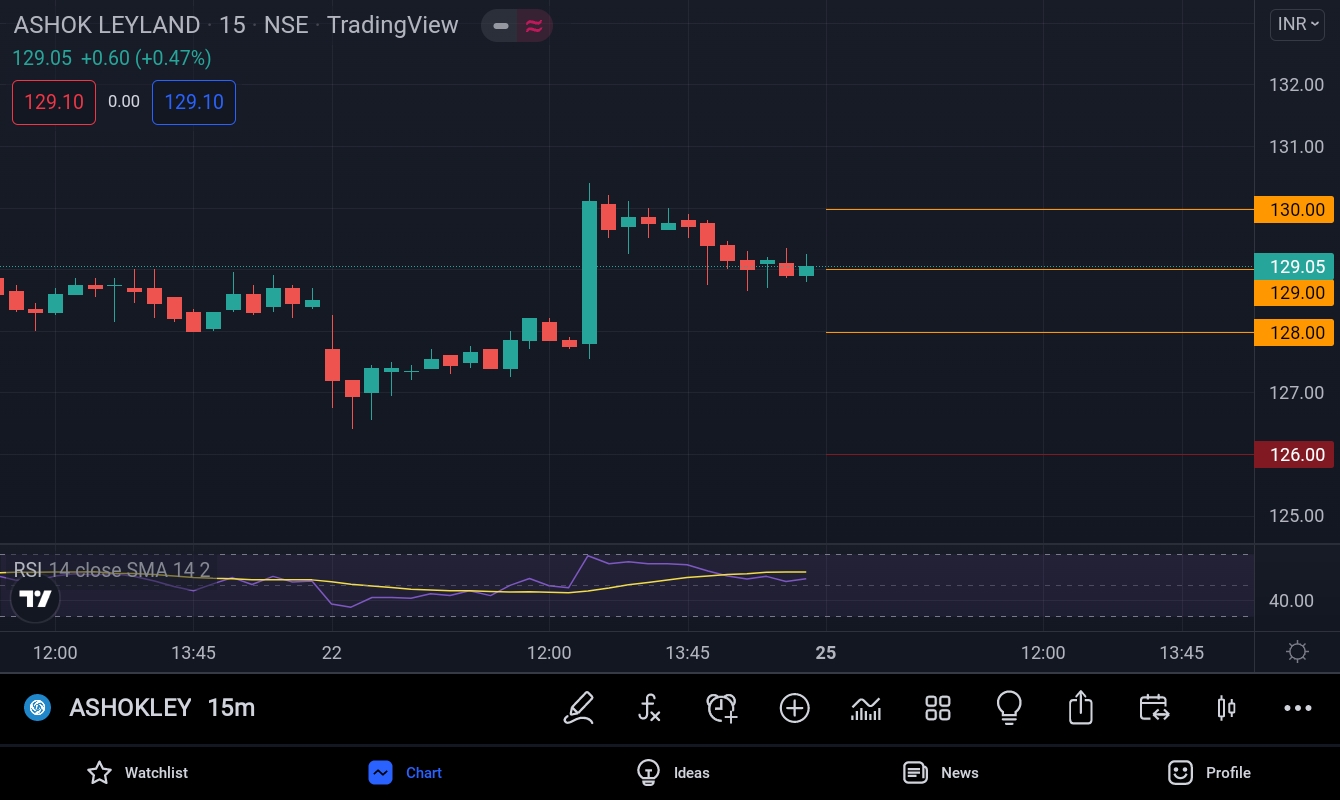Open the ASHOKLEY symbol search

coord(130,708)
